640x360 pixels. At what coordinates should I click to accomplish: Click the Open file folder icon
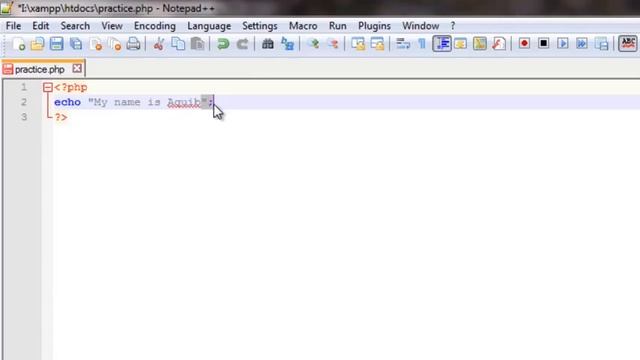tap(37, 44)
